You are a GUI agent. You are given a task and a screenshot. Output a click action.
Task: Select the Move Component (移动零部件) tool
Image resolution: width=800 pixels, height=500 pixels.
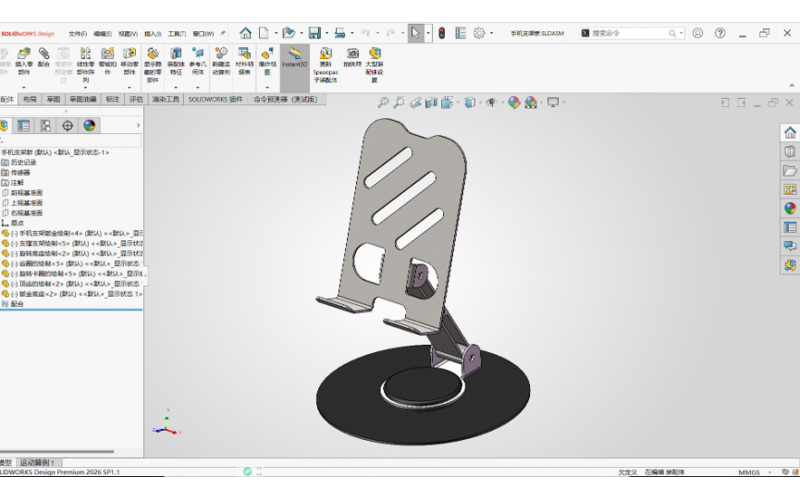pyautogui.click(x=129, y=62)
